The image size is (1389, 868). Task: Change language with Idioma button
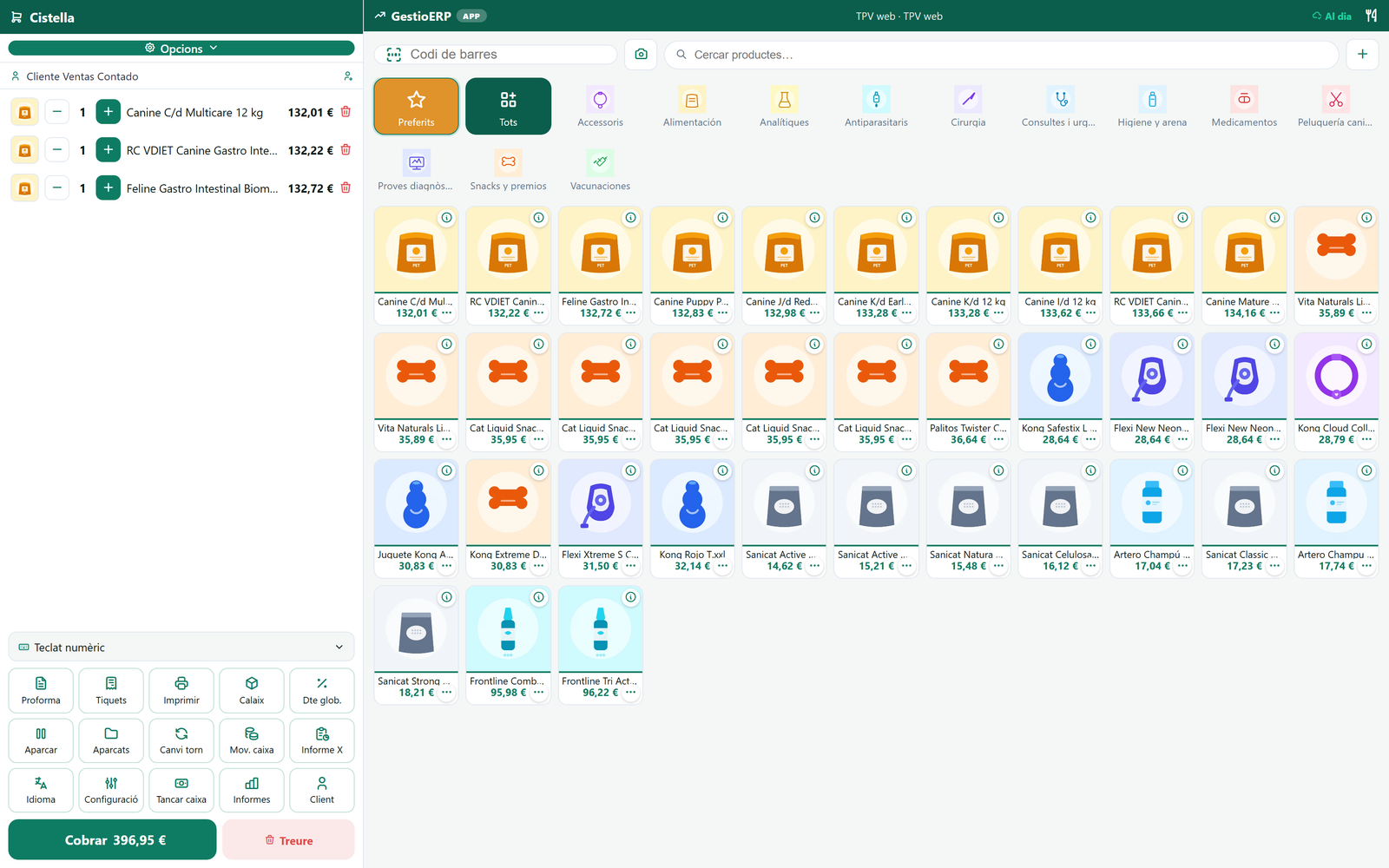point(41,790)
